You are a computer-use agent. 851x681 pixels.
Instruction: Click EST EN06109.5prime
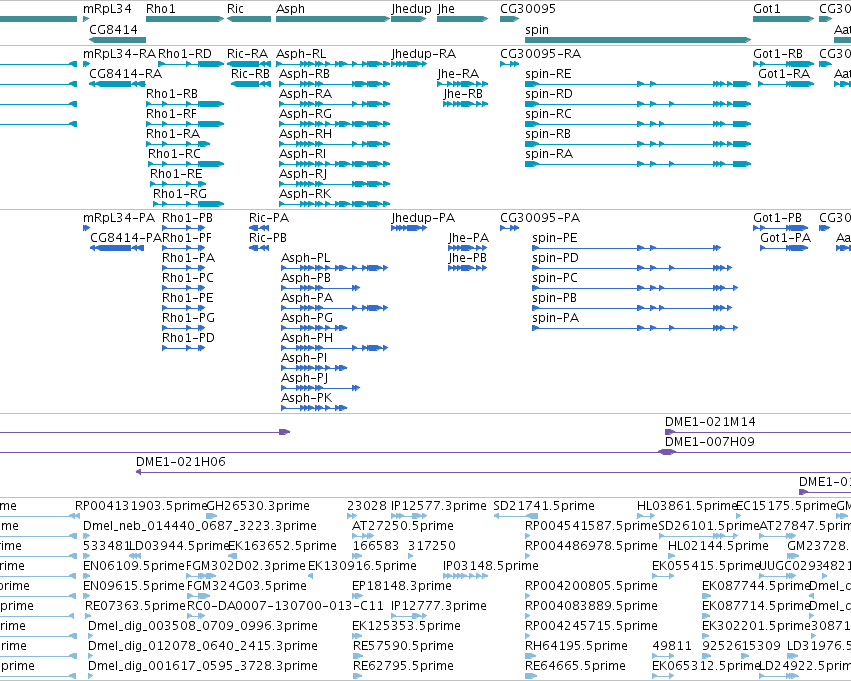pos(134,566)
